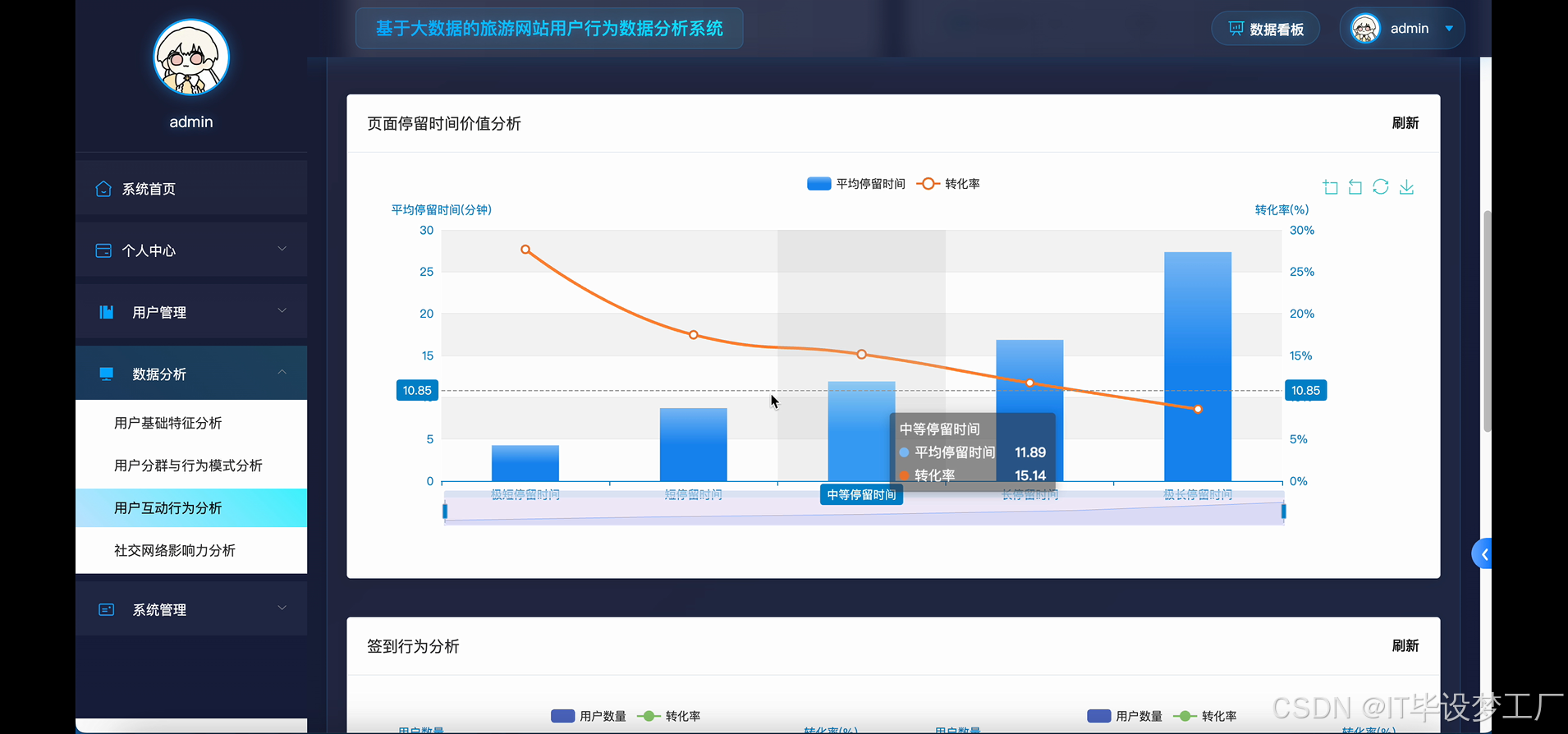The image size is (1568, 734).
Task: Click 刷新 on 页面停留时间价值分析 card
Action: (1405, 123)
